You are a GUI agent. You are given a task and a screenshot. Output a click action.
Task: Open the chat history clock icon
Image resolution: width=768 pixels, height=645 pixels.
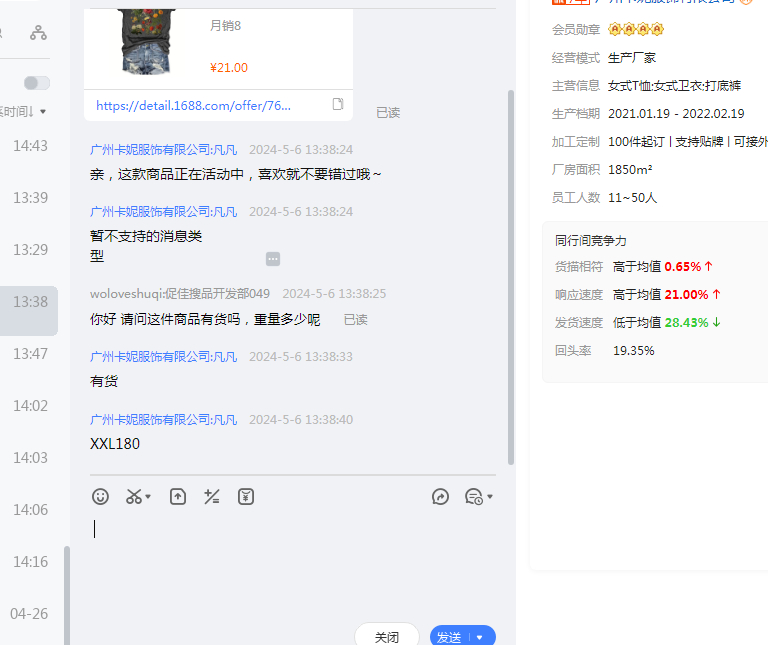pyautogui.click(x=474, y=496)
